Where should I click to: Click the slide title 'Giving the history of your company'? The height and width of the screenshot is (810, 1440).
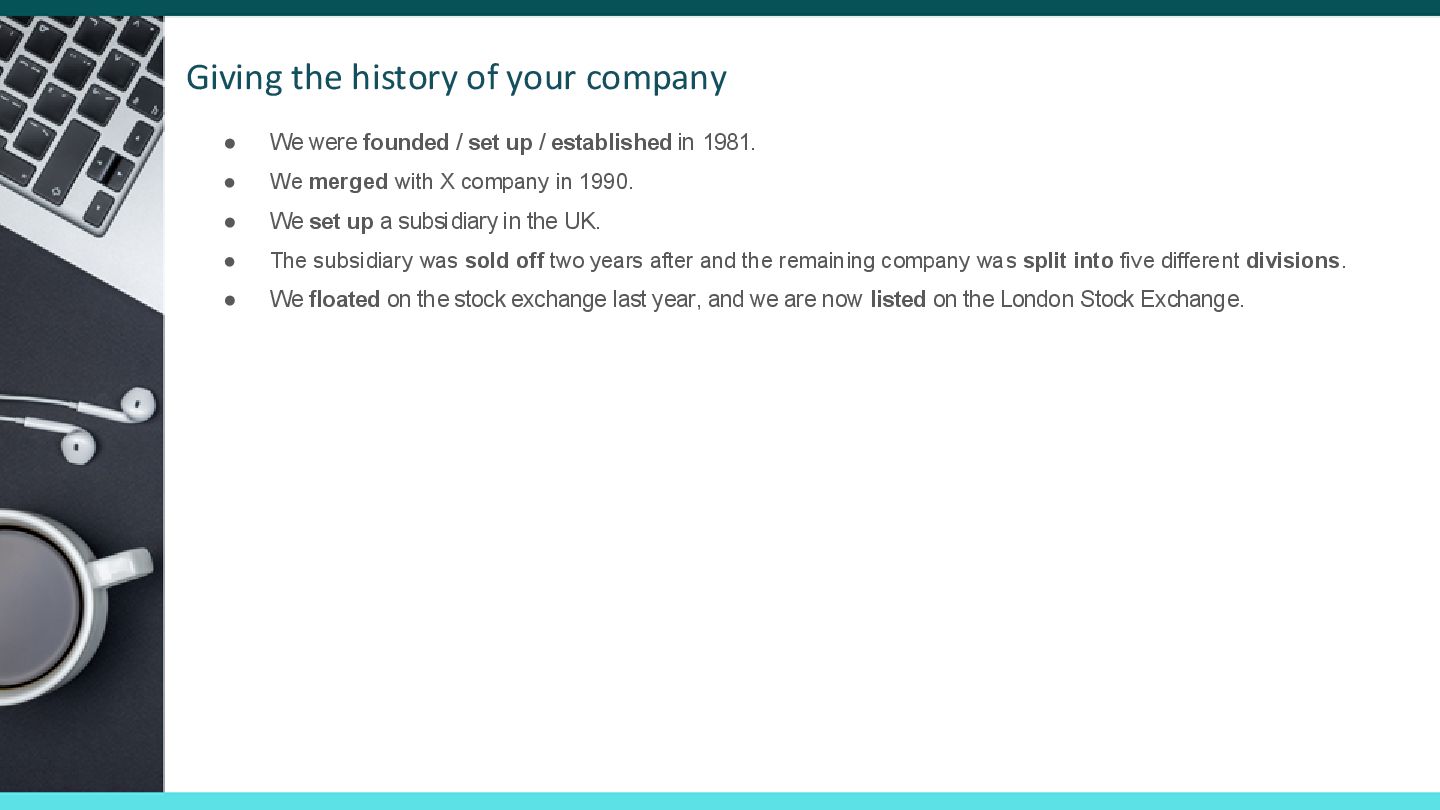click(456, 78)
